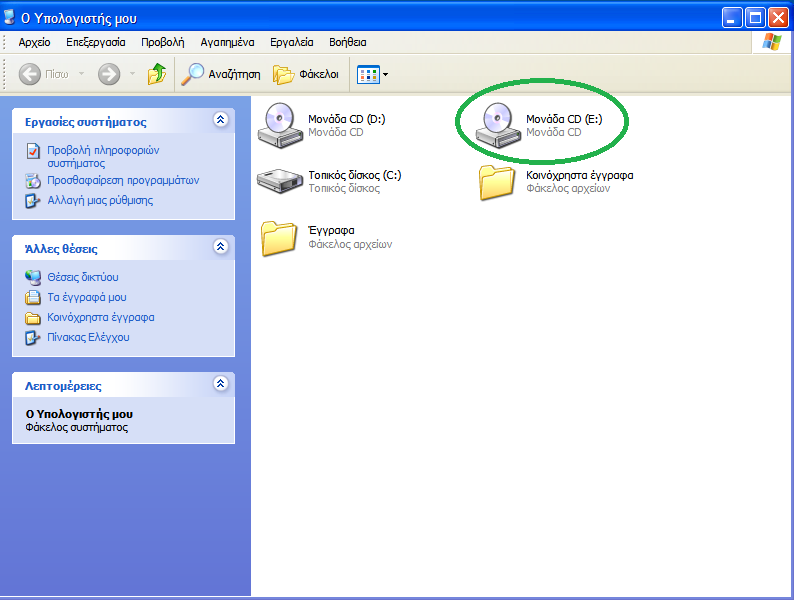Image resolution: width=794 pixels, height=600 pixels.
Task: Click My Computer title bar icon
Action: coord(9,17)
